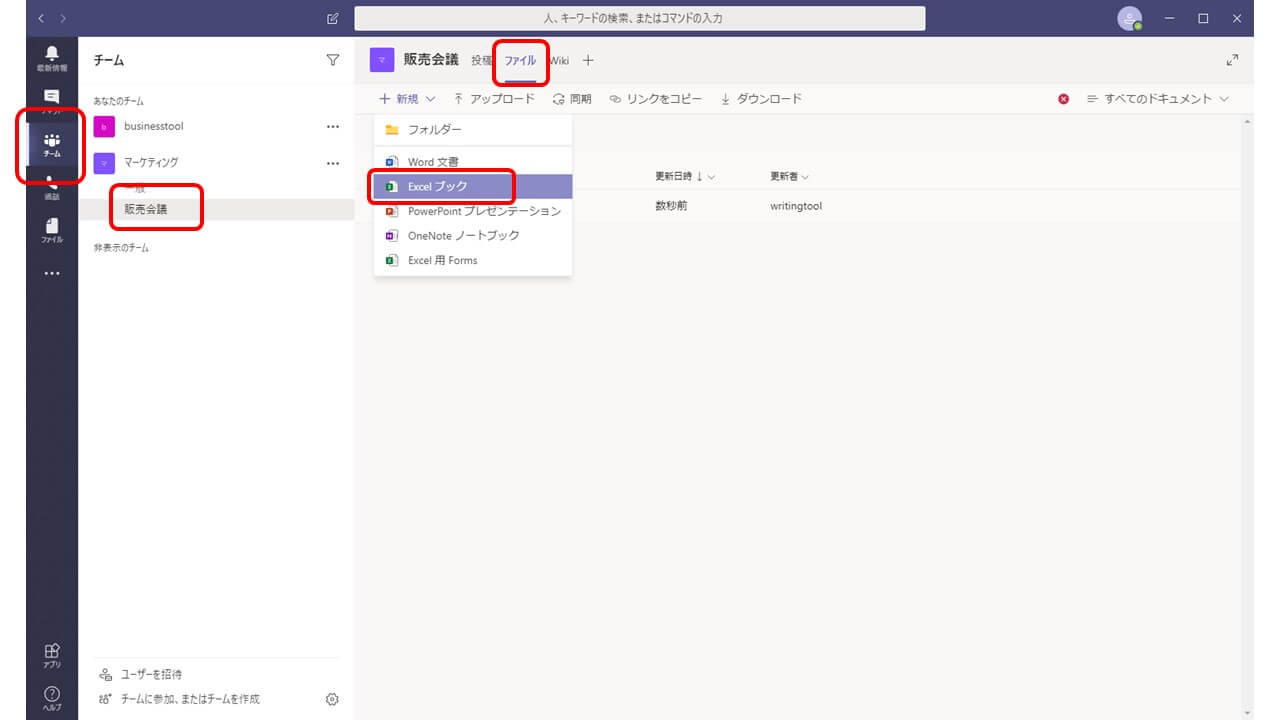Click the filter funnel icon in teams panel
Screen dimensions: 1280x720
(x=333, y=60)
